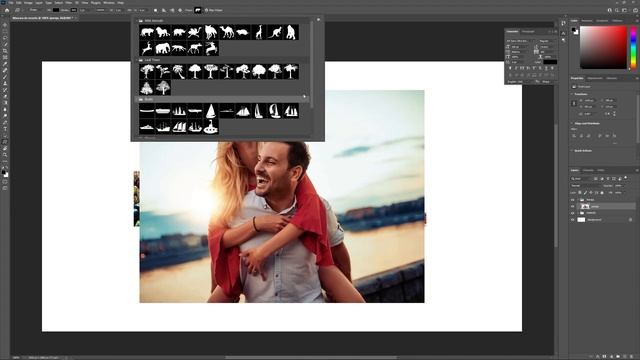Viewport: 640px width, 360px height.
Task: Toggle lock all for layer
Action: coord(602,193)
